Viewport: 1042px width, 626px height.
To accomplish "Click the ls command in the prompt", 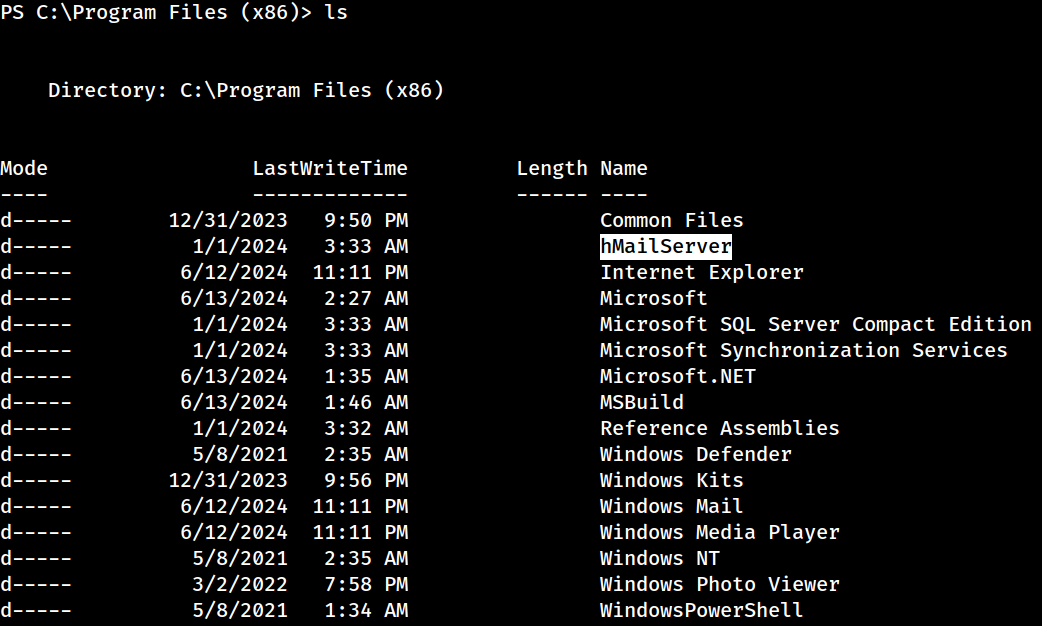I will coord(336,13).
